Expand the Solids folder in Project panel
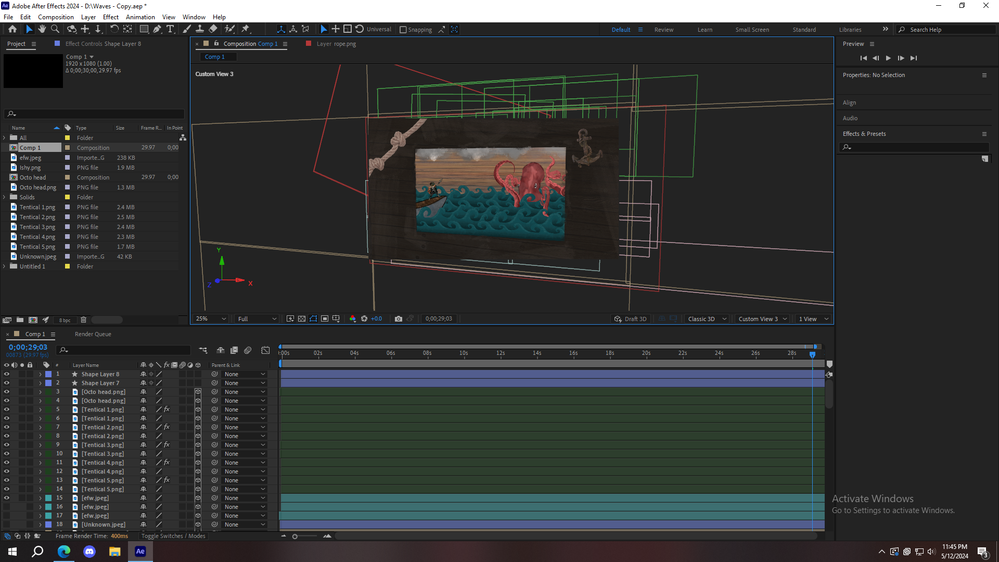999x562 pixels. [x=5, y=197]
